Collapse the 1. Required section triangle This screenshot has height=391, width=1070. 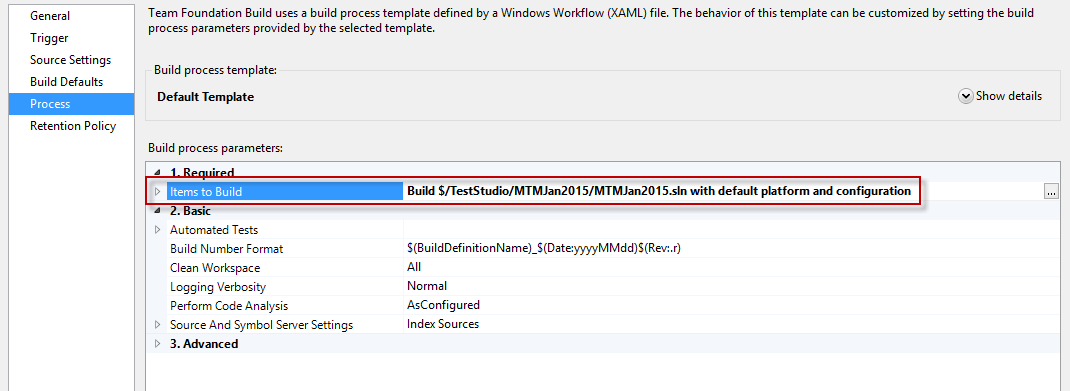click(158, 173)
